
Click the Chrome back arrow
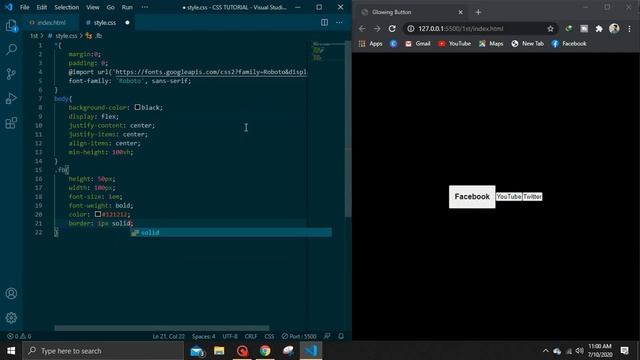pyautogui.click(x=362, y=29)
